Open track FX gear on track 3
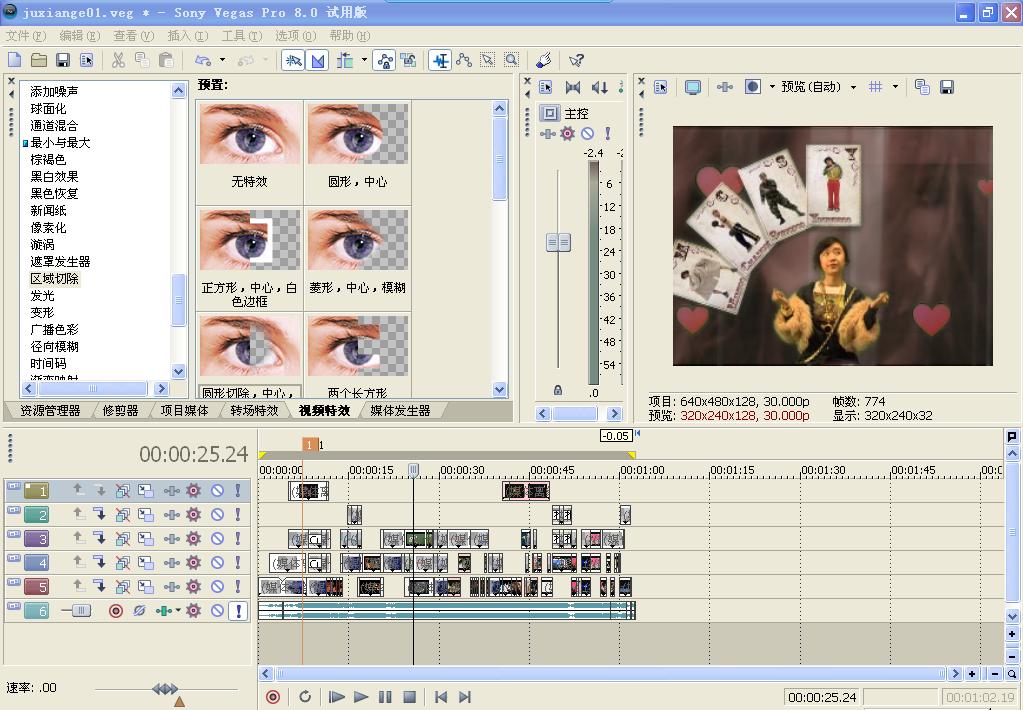The width and height of the screenshot is (1023, 710). pyautogui.click(x=193, y=539)
